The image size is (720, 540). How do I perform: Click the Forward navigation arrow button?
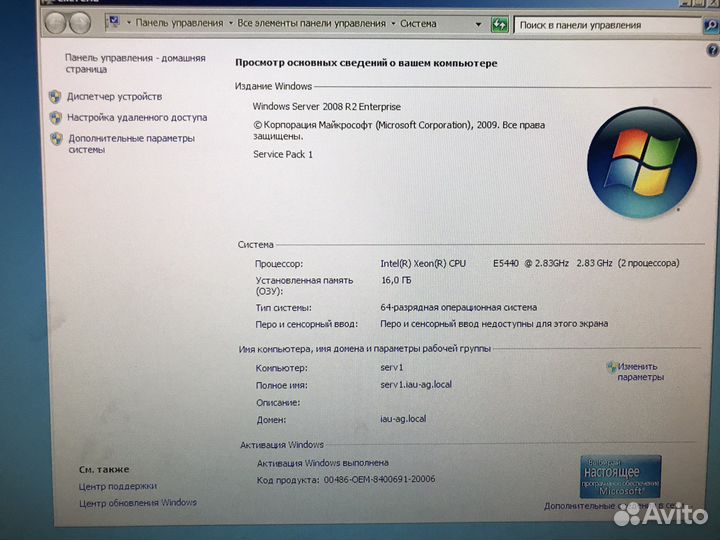tap(80, 22)
